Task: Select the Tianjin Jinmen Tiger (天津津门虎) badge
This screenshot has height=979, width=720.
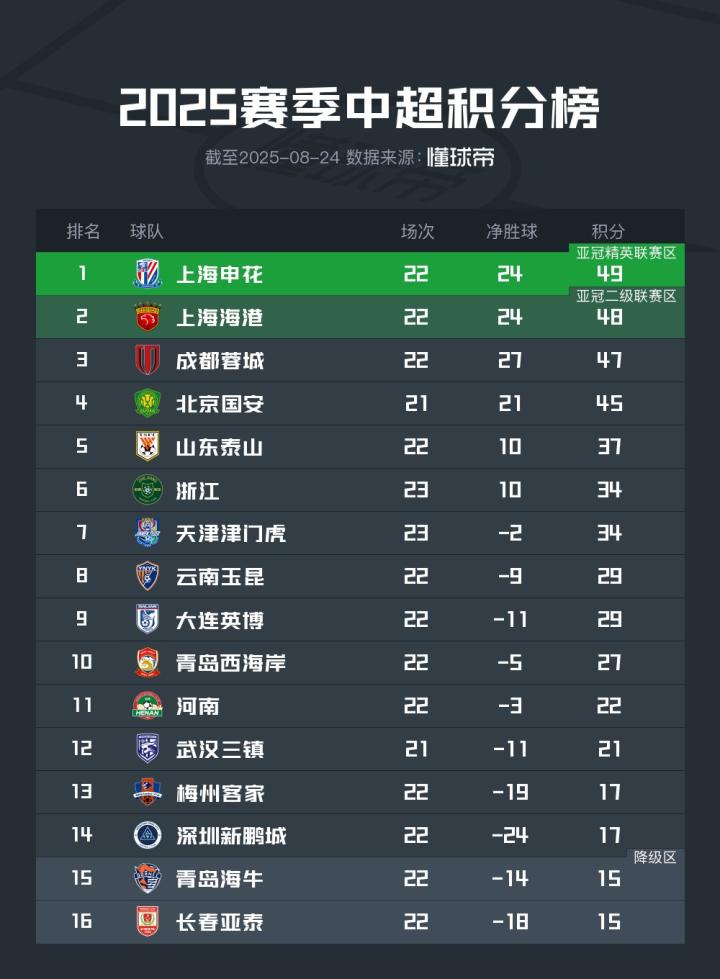Action: 147,533
